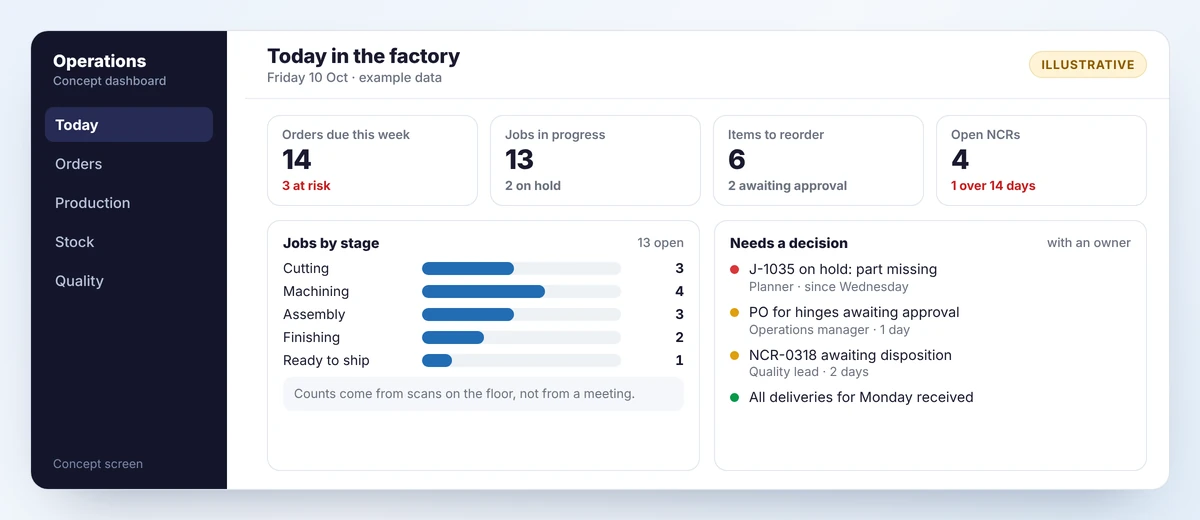Click the 'Cutting' stage label
The width and height of the screenshot is (1200, 520).
(306, 269)
